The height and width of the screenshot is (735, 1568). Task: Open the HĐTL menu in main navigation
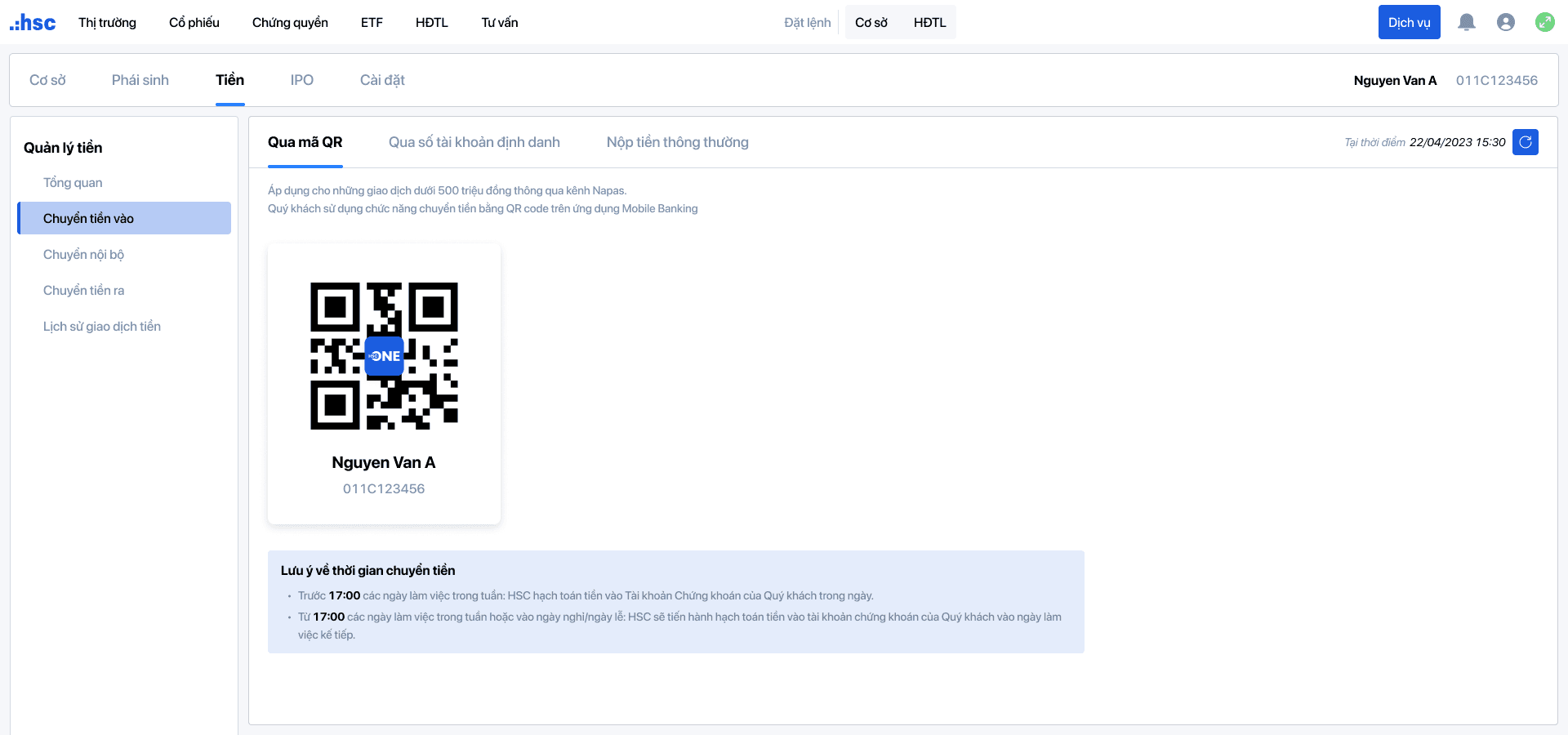[x=432, y=23]
